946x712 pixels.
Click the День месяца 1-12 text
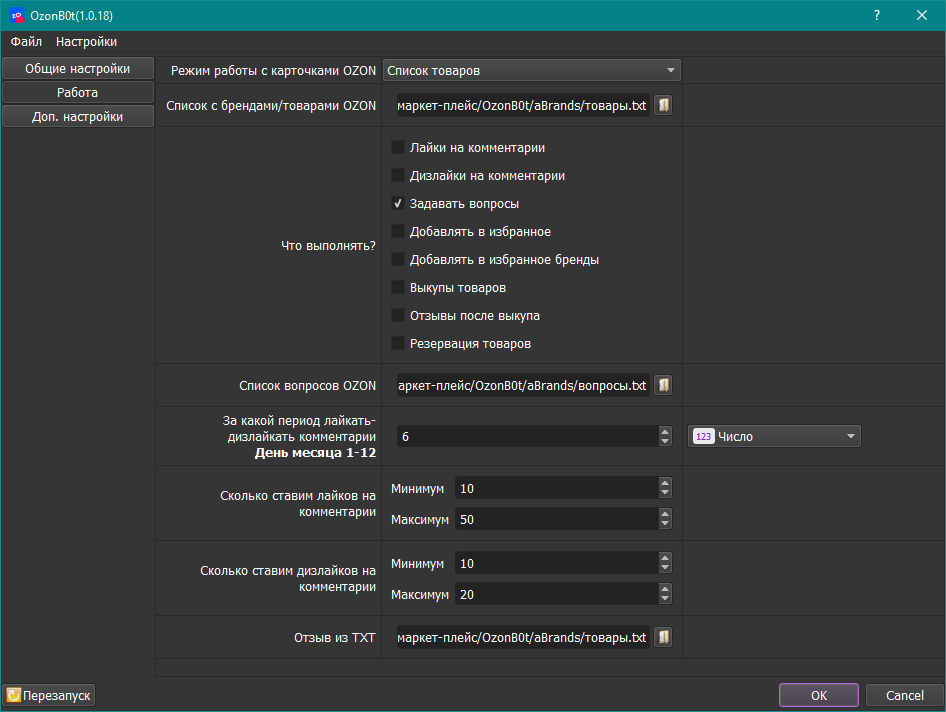315,453
